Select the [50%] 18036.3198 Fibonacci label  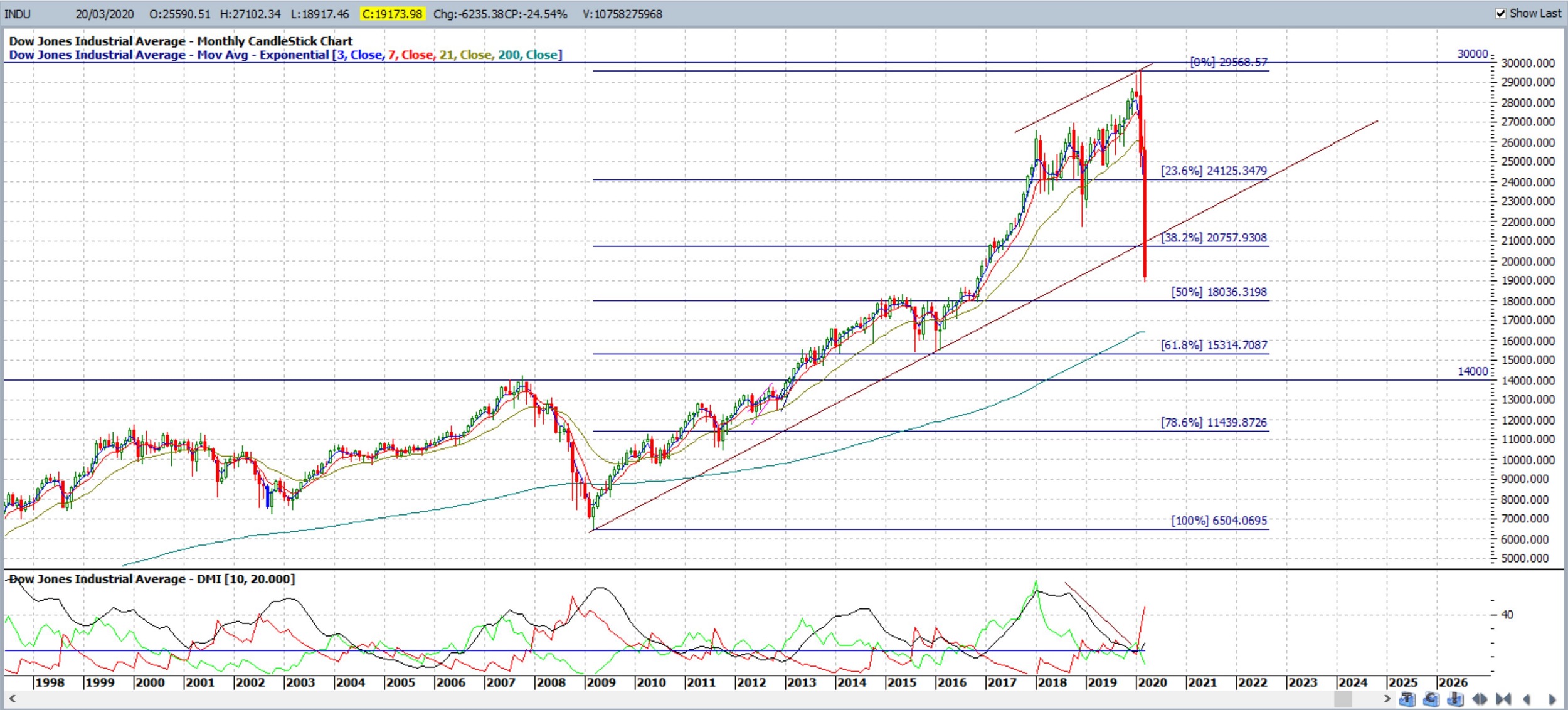point(1219,292)
